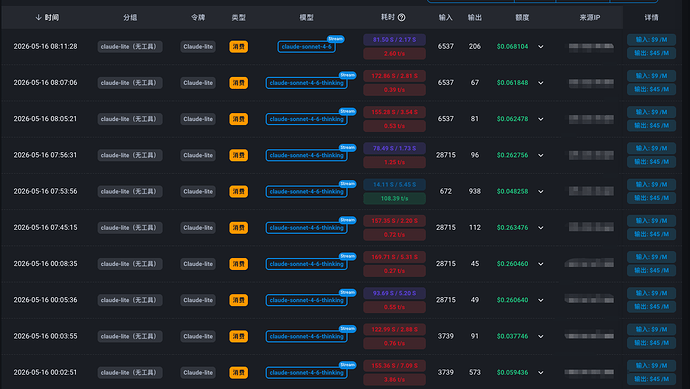This screenshot has height=389, width=690.
Task: Click the 0.39 t/s speed tag
Action: pos(394,90)
